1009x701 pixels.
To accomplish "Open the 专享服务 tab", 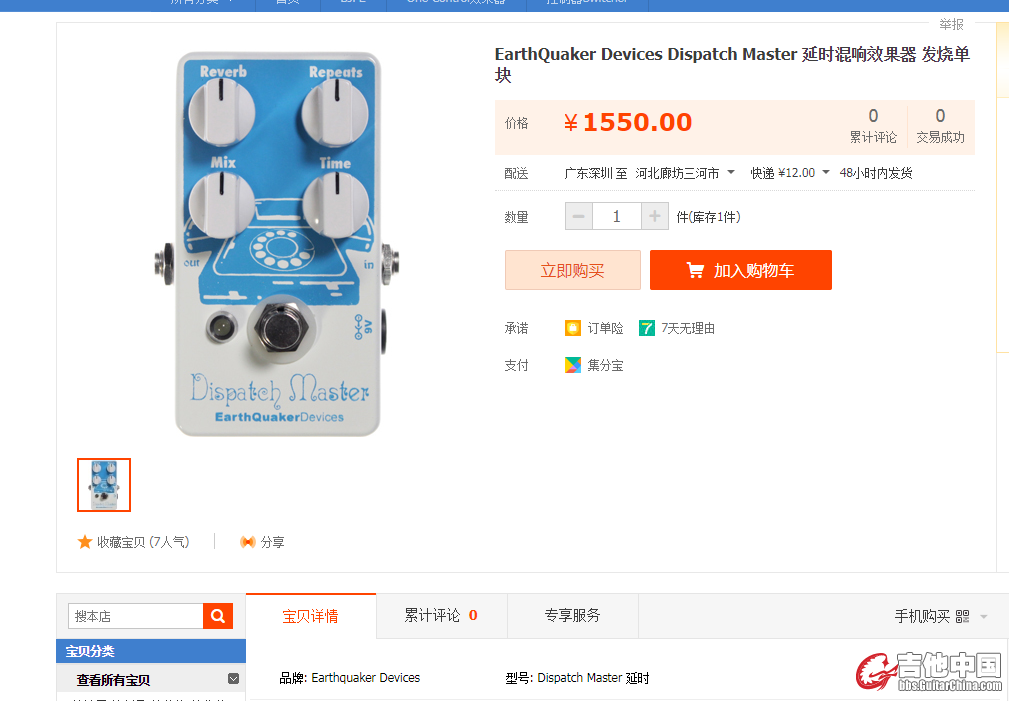I will point(573,616).
